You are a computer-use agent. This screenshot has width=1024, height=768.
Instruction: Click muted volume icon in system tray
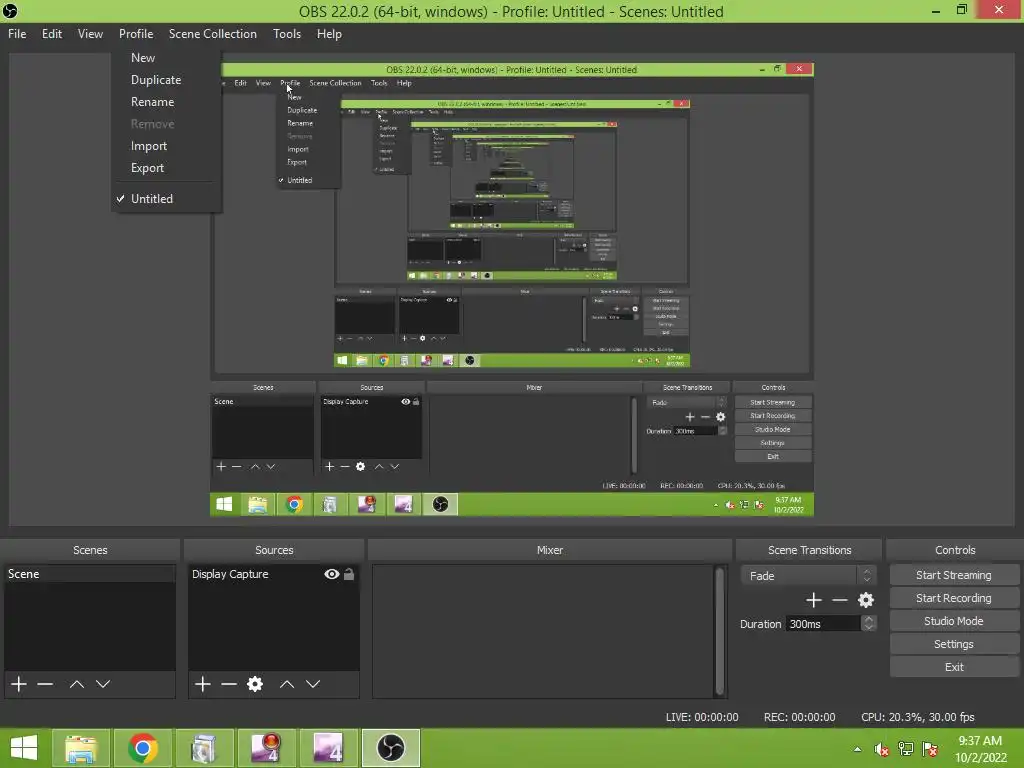click(882, 749)
